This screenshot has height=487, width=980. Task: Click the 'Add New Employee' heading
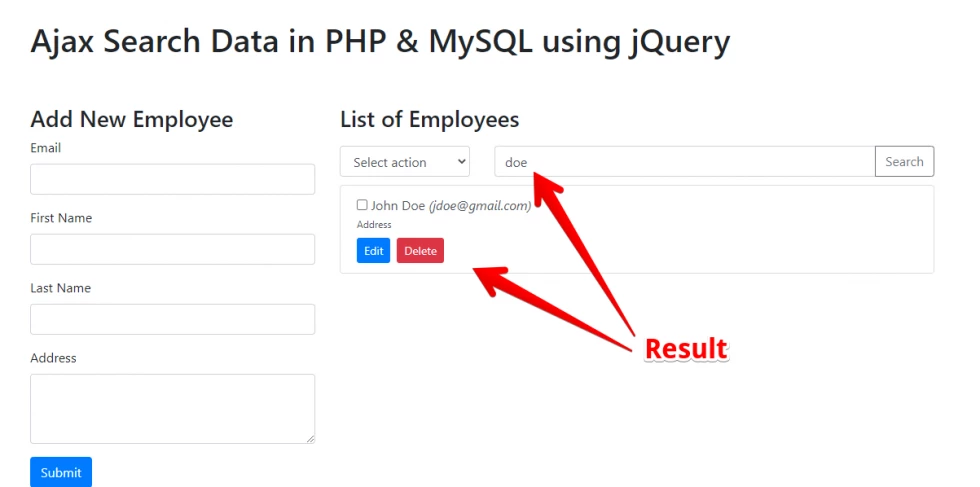click(x=131, y=119)
